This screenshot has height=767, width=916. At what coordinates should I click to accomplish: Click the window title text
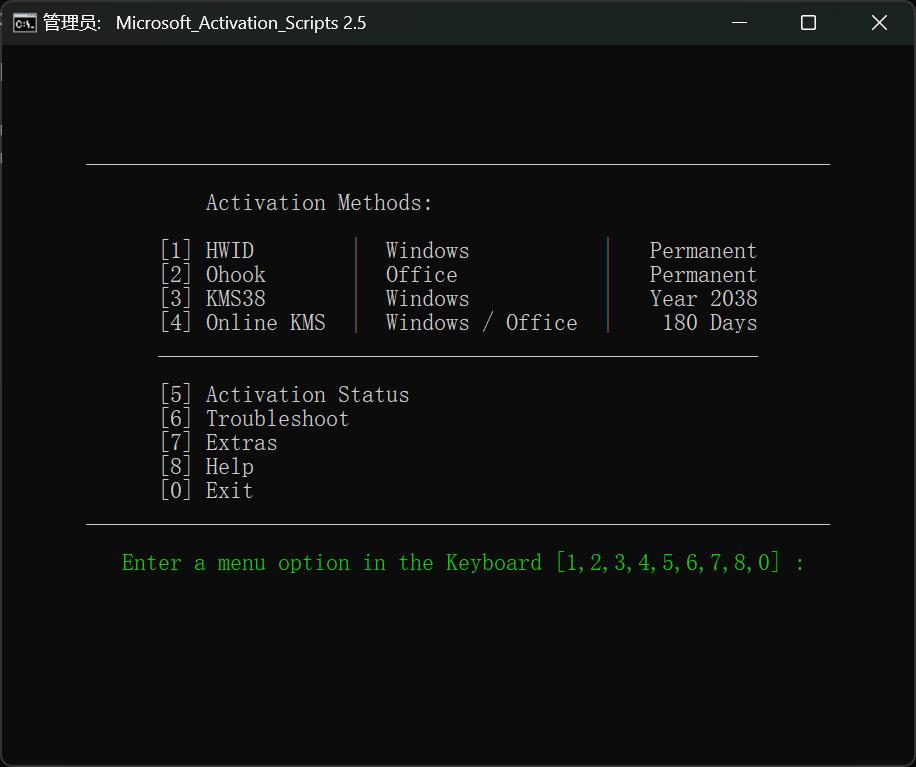click(x=241, y=23)
